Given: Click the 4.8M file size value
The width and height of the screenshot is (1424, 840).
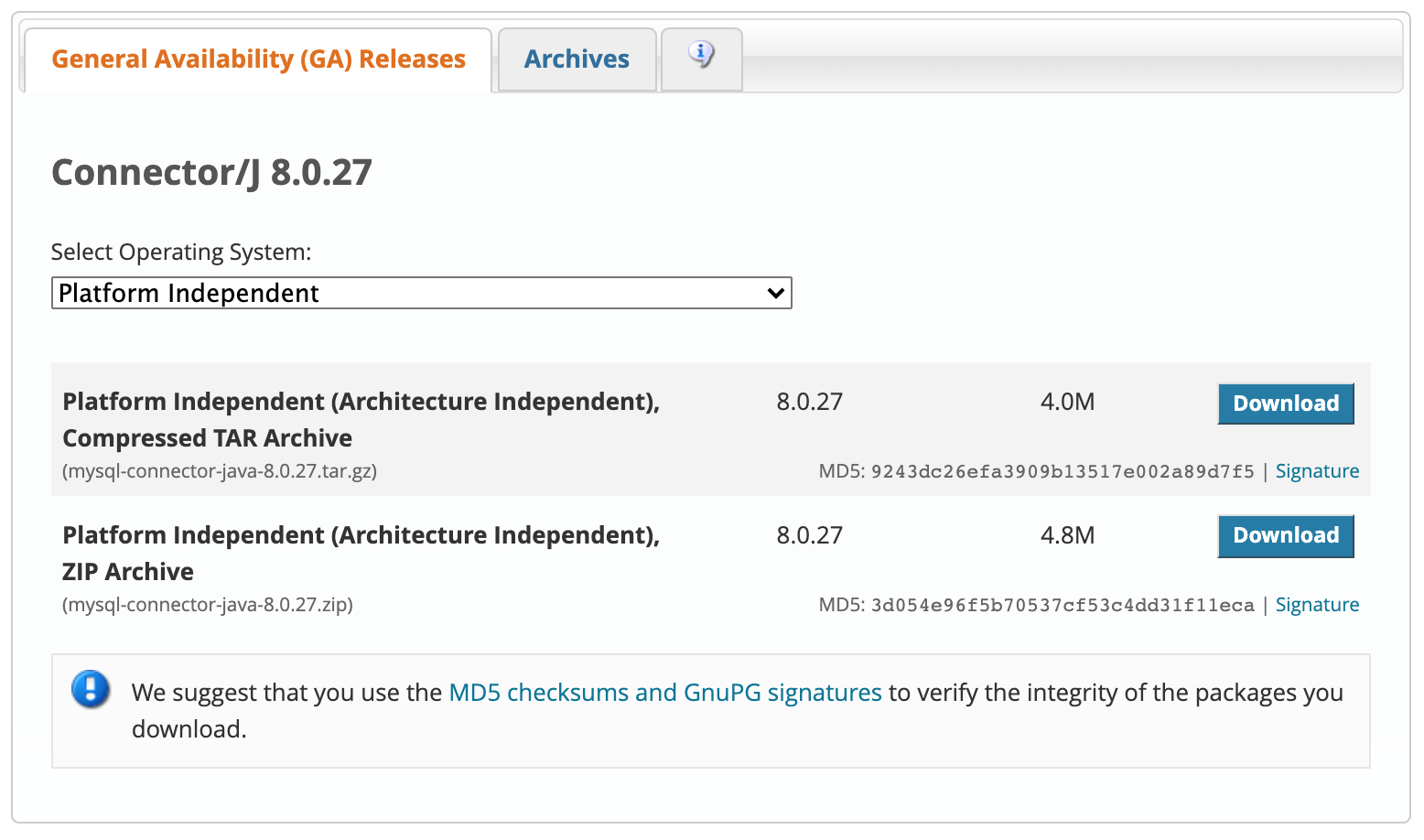Looking at the screenshot, I should tap(1067, 535).
